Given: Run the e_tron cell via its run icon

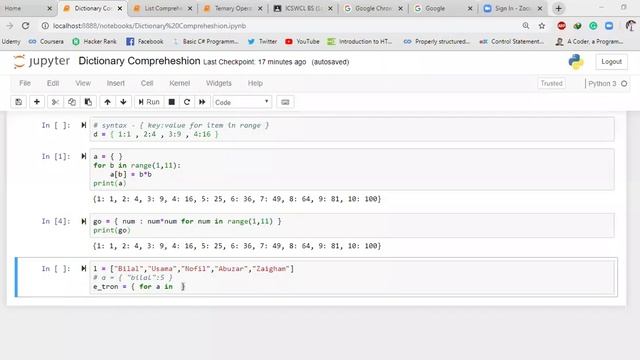Looking at the screenshot, I should (x=84, y=269).
